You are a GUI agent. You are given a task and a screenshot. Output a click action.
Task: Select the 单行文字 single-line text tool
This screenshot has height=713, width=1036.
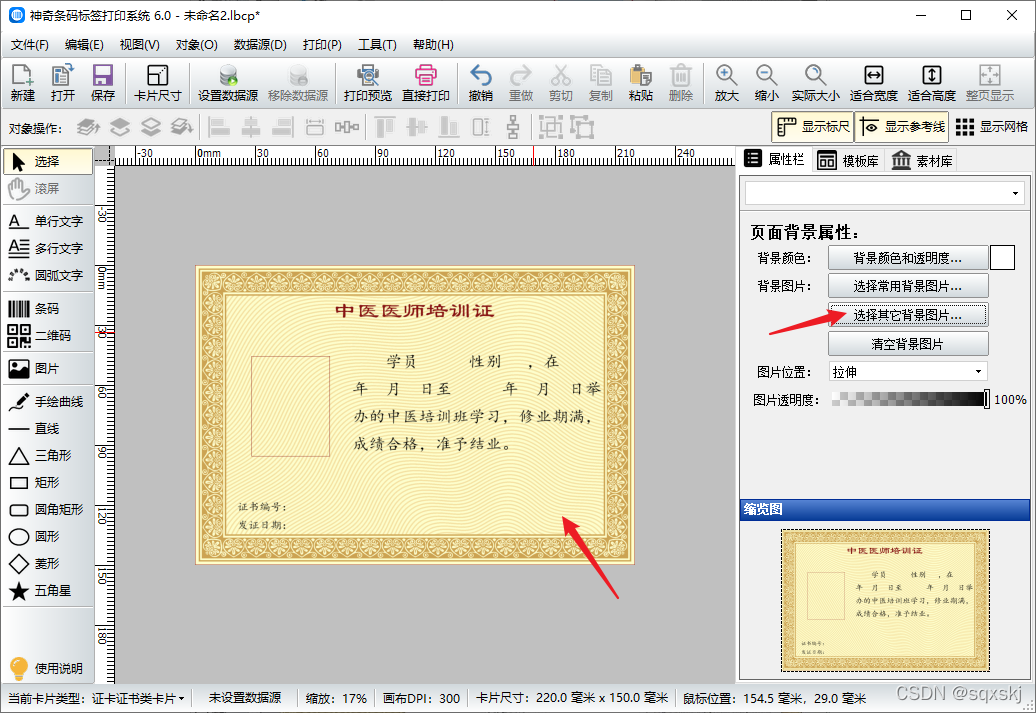pyautogui.click(x=46, y=221)
